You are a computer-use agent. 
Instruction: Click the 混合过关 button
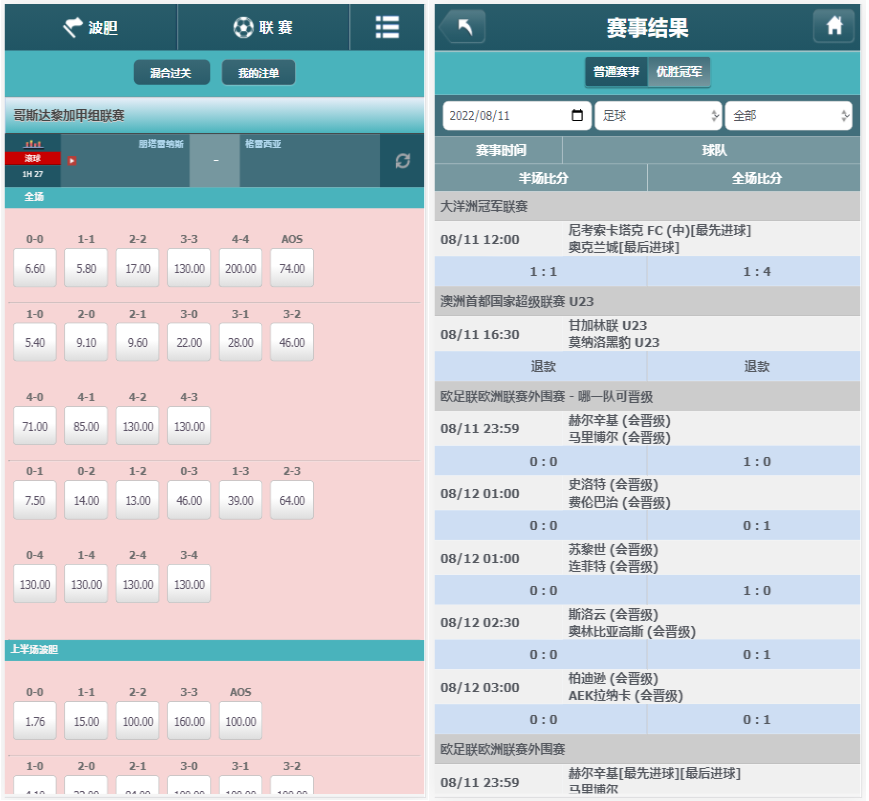pyautogui.click(x=171, y=73)
